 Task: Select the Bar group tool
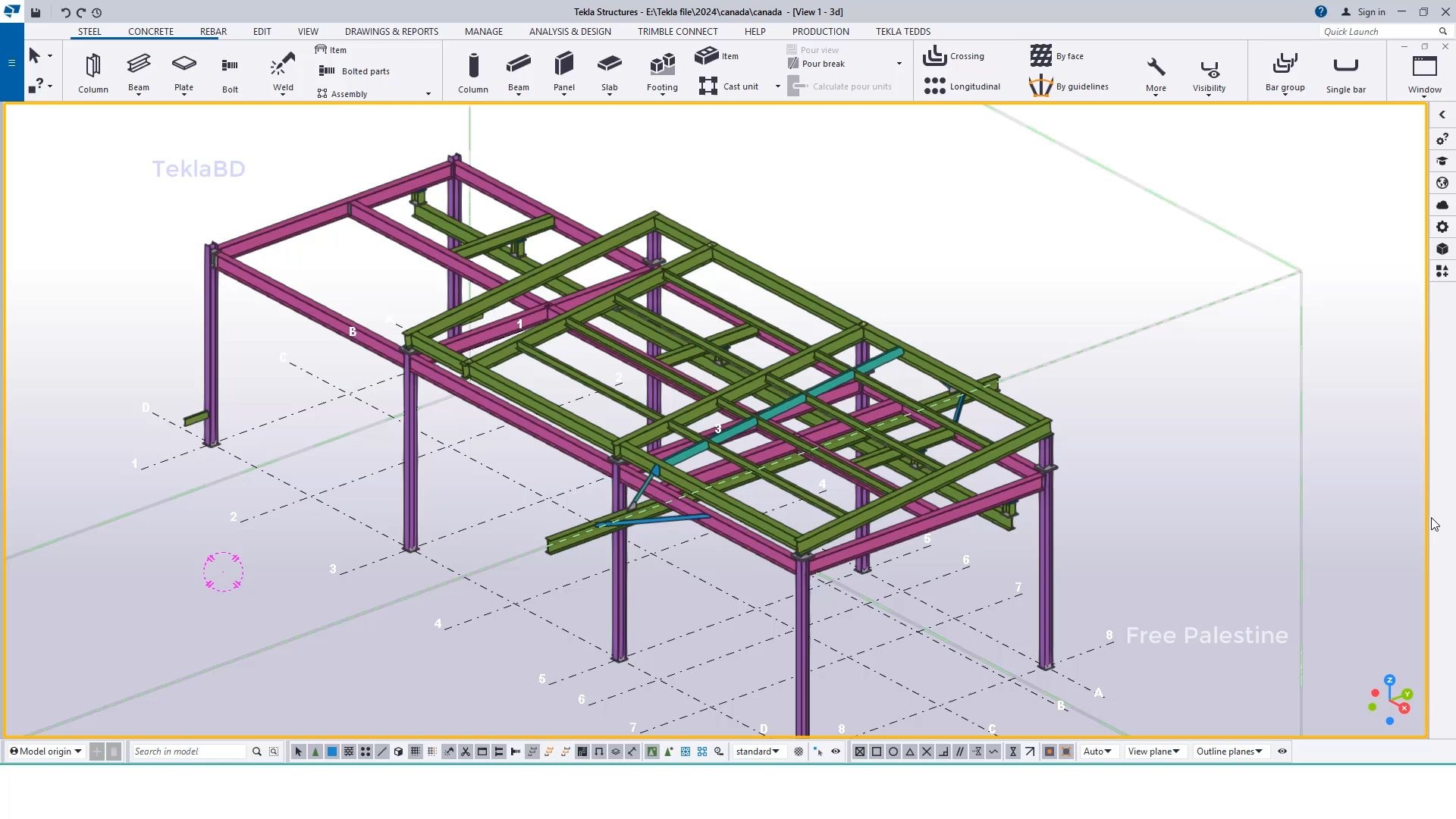coord(1284,71)
